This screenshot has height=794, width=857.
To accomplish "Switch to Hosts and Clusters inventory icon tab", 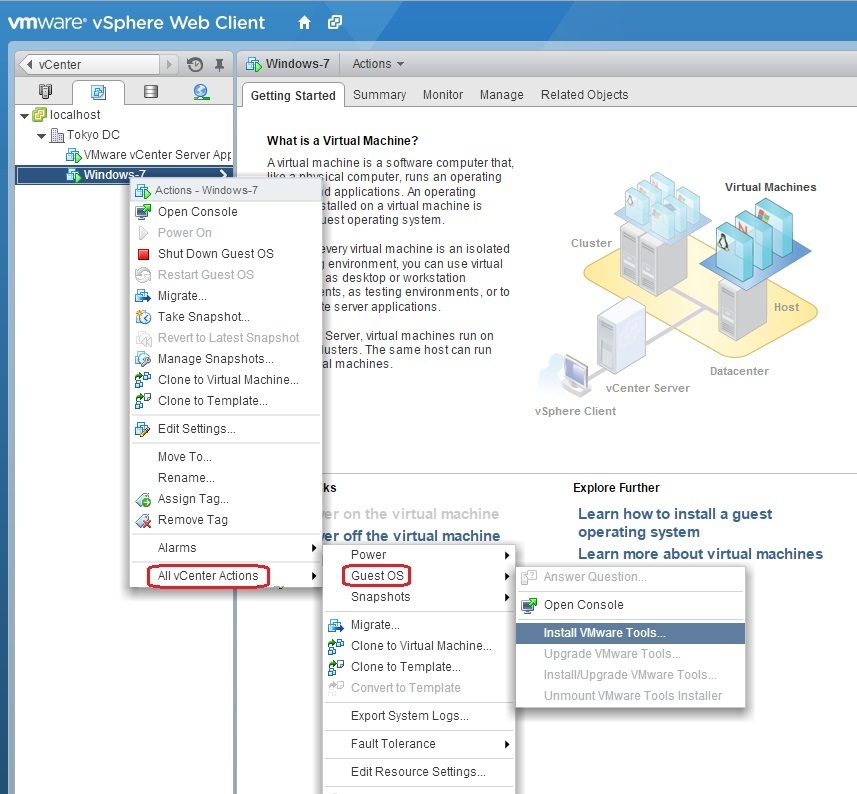I will click(x=46, y=91).
